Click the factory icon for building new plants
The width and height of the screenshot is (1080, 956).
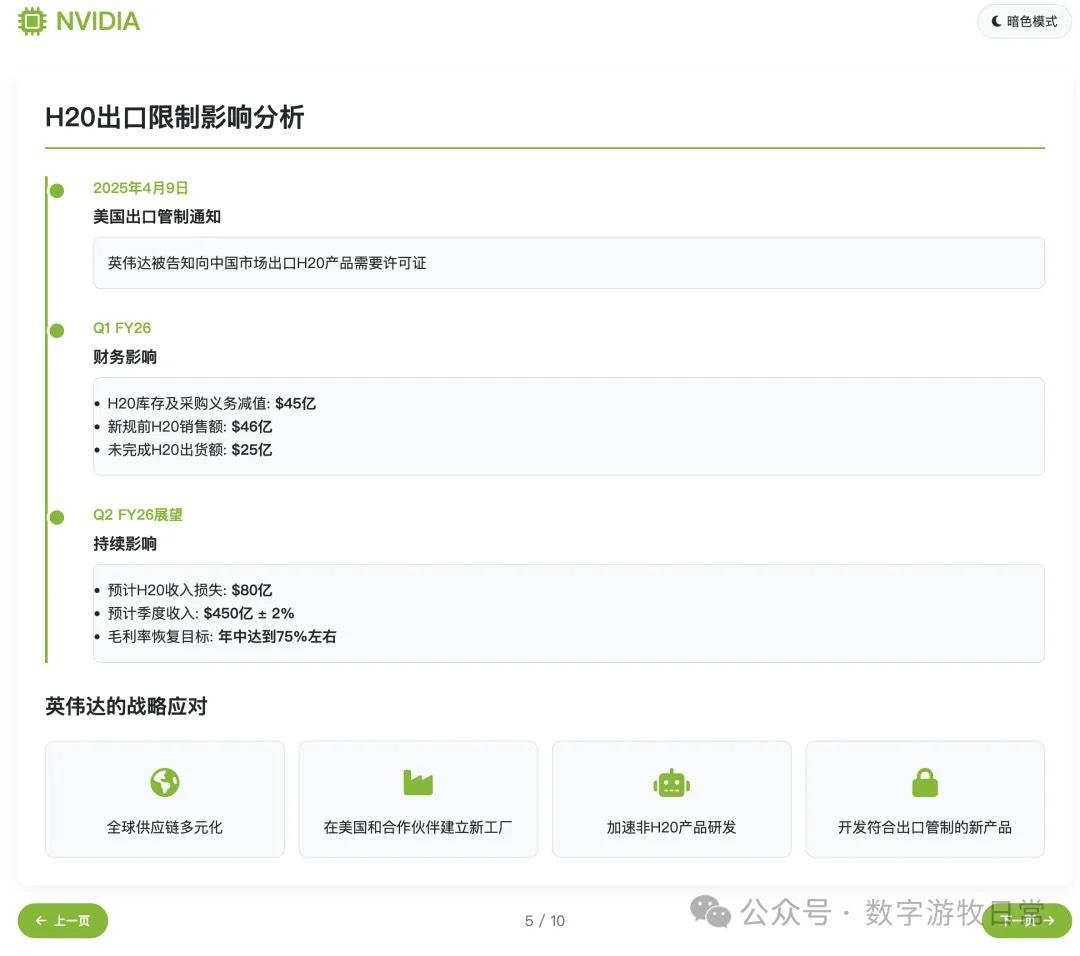tap(417, 783)
